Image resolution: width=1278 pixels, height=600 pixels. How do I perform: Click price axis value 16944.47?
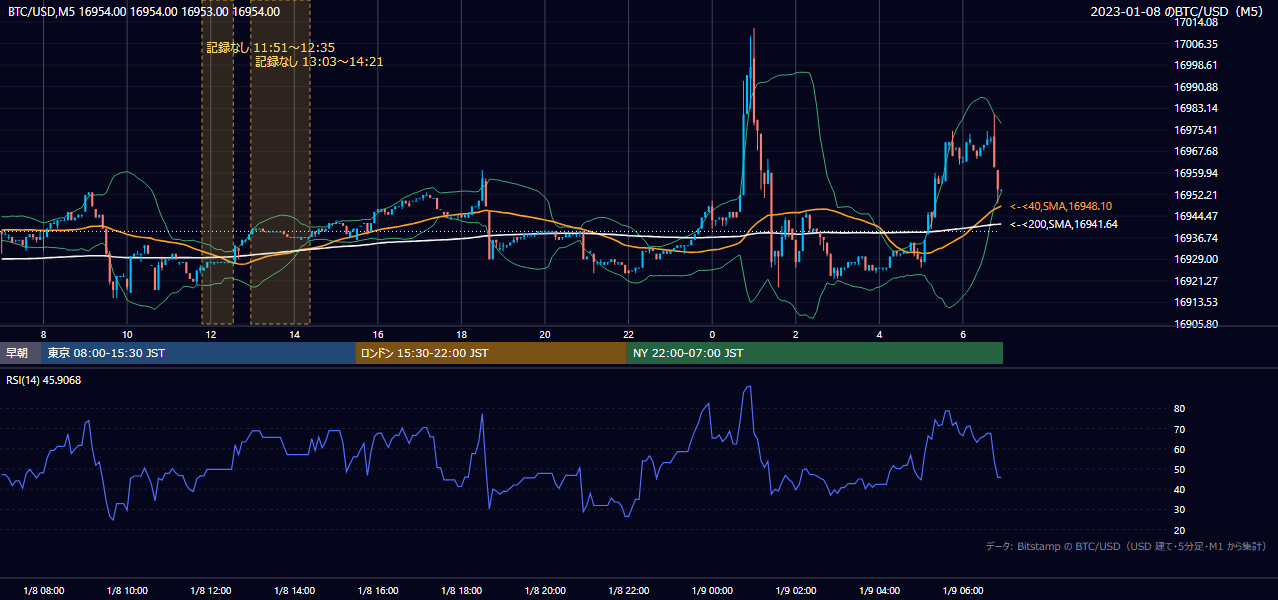[x=1195, y=216]
